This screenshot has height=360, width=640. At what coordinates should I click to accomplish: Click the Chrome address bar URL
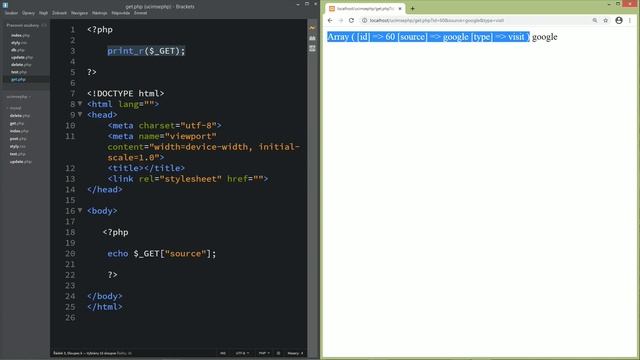click(x=437, y=20)
